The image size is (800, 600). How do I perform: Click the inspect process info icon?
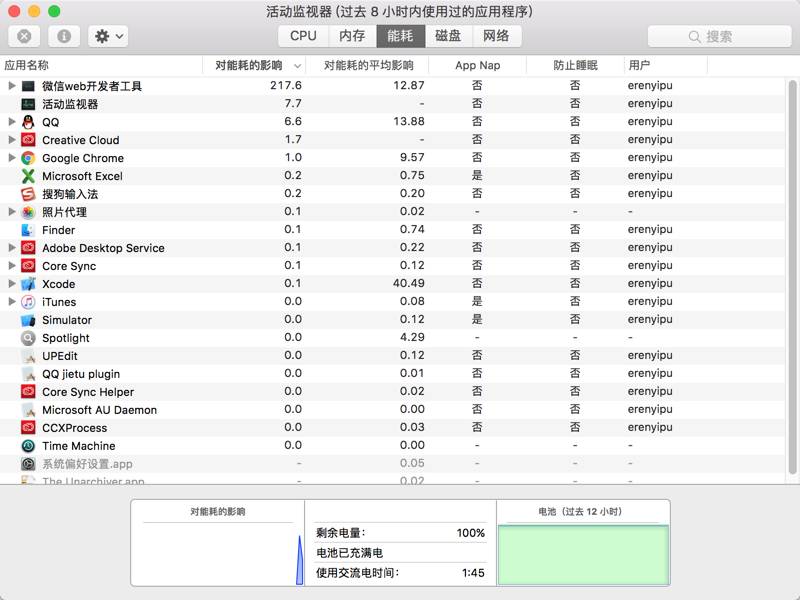[64, 36]
